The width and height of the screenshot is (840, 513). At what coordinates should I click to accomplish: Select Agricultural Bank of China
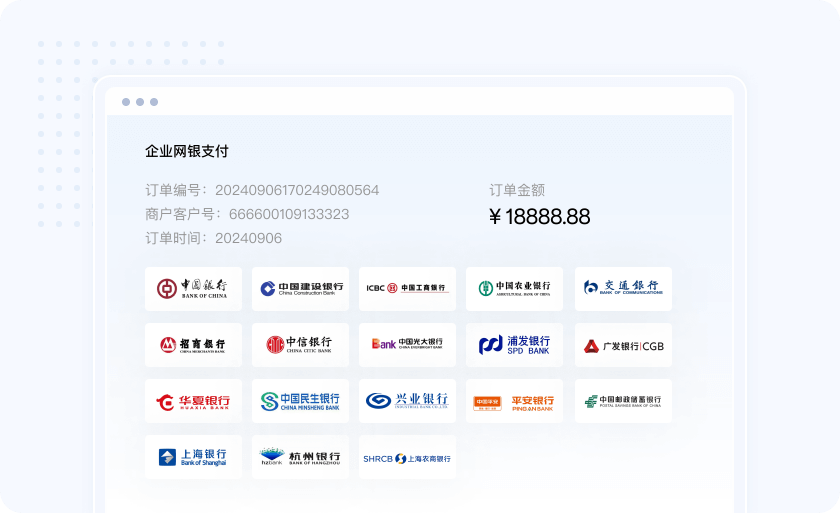(514, 289)
